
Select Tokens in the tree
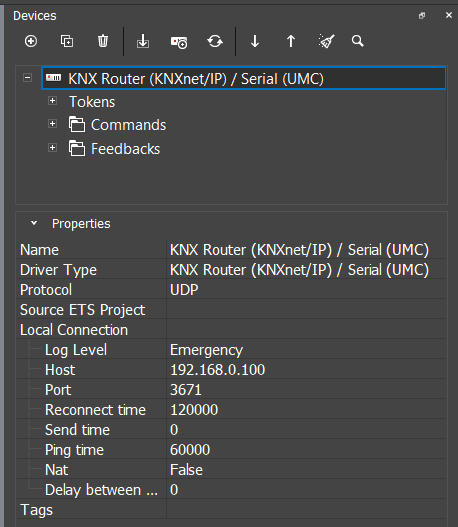click(92, 102)
